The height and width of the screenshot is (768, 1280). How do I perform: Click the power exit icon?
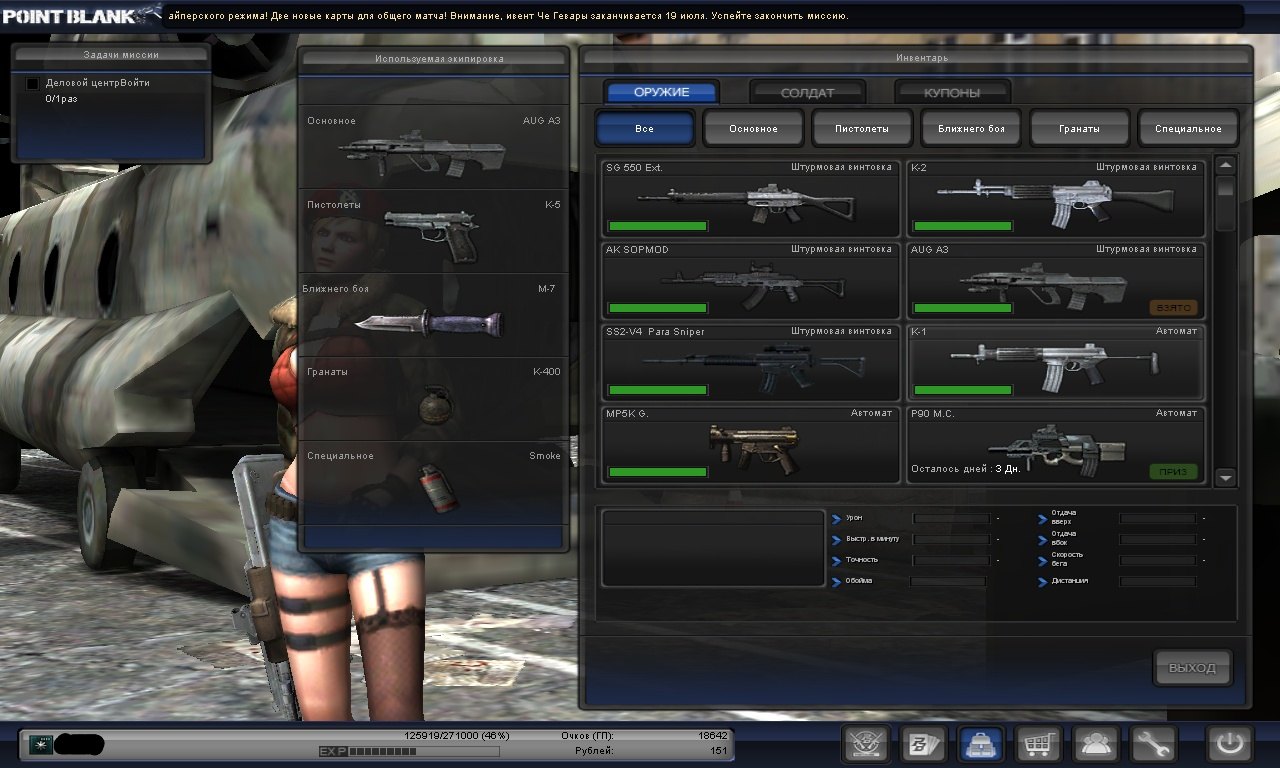(1229, 744)
